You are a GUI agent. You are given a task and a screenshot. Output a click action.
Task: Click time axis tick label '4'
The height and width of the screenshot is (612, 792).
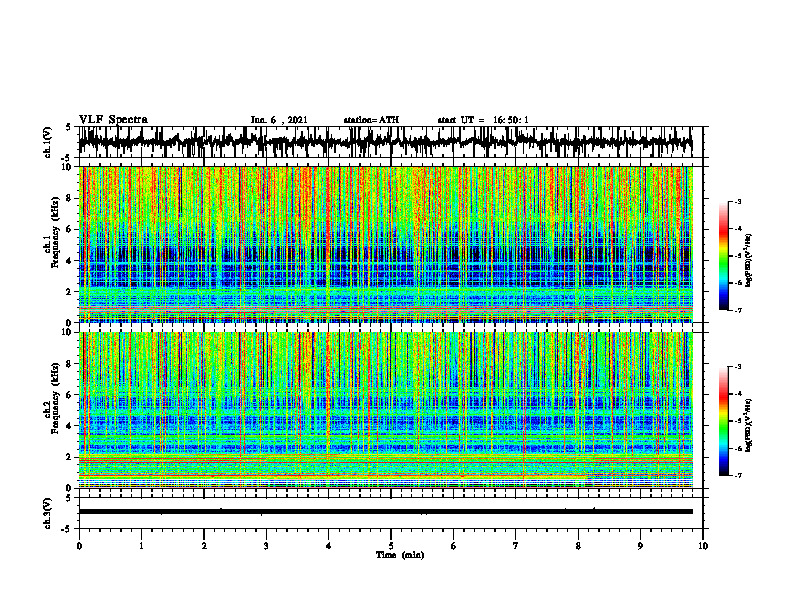[x=329, y=546]
